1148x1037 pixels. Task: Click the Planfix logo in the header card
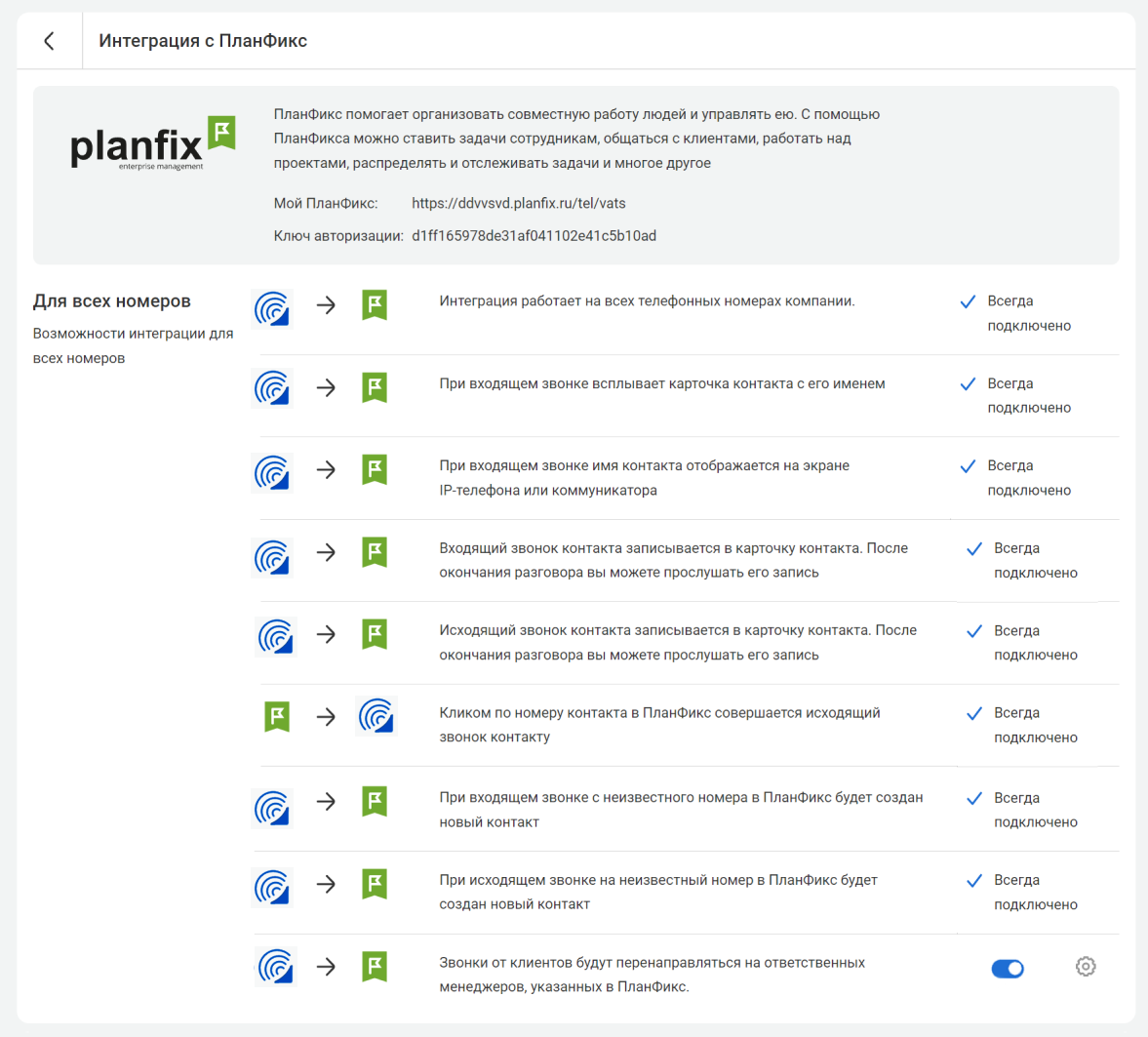[152, 143]
